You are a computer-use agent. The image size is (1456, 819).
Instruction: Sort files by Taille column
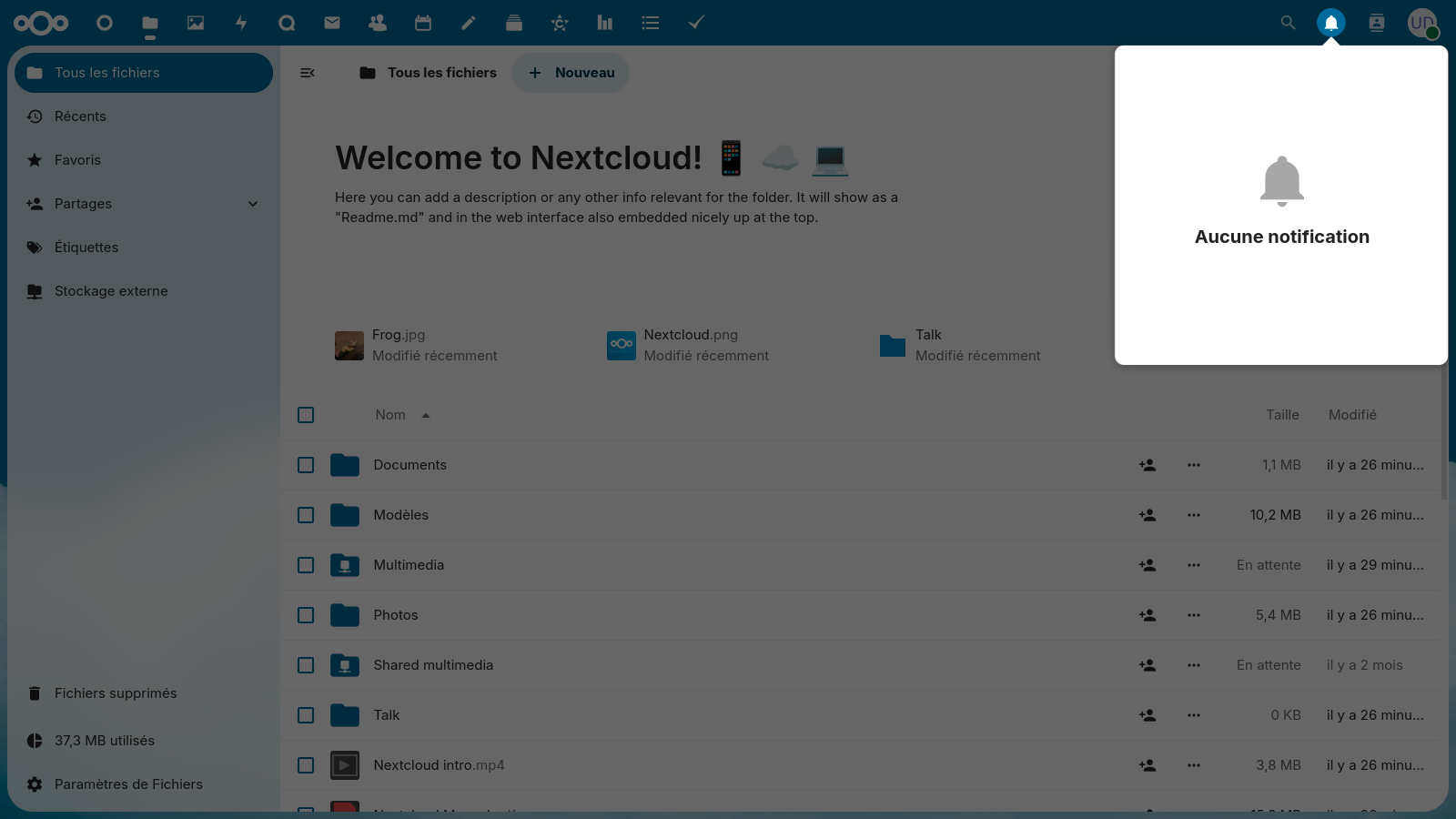(x=1282, y=415)
